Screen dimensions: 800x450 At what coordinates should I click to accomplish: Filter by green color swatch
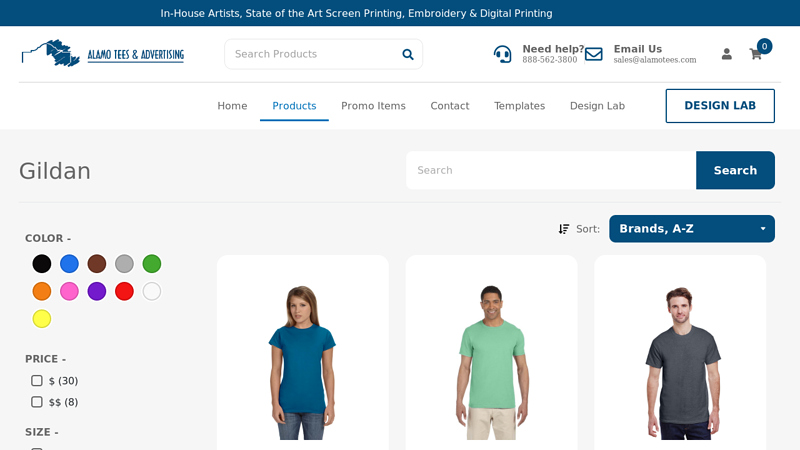[152, 264]
